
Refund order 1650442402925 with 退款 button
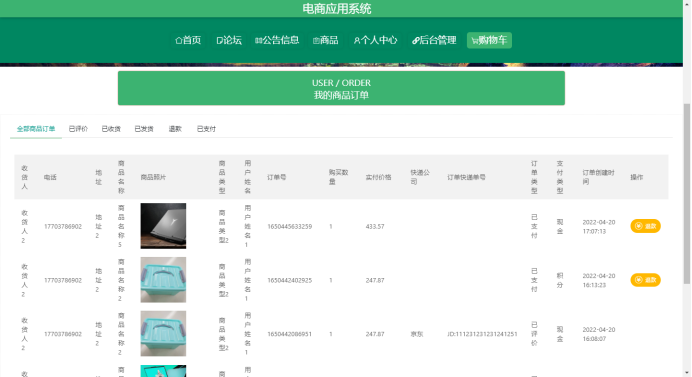[645, 280]
